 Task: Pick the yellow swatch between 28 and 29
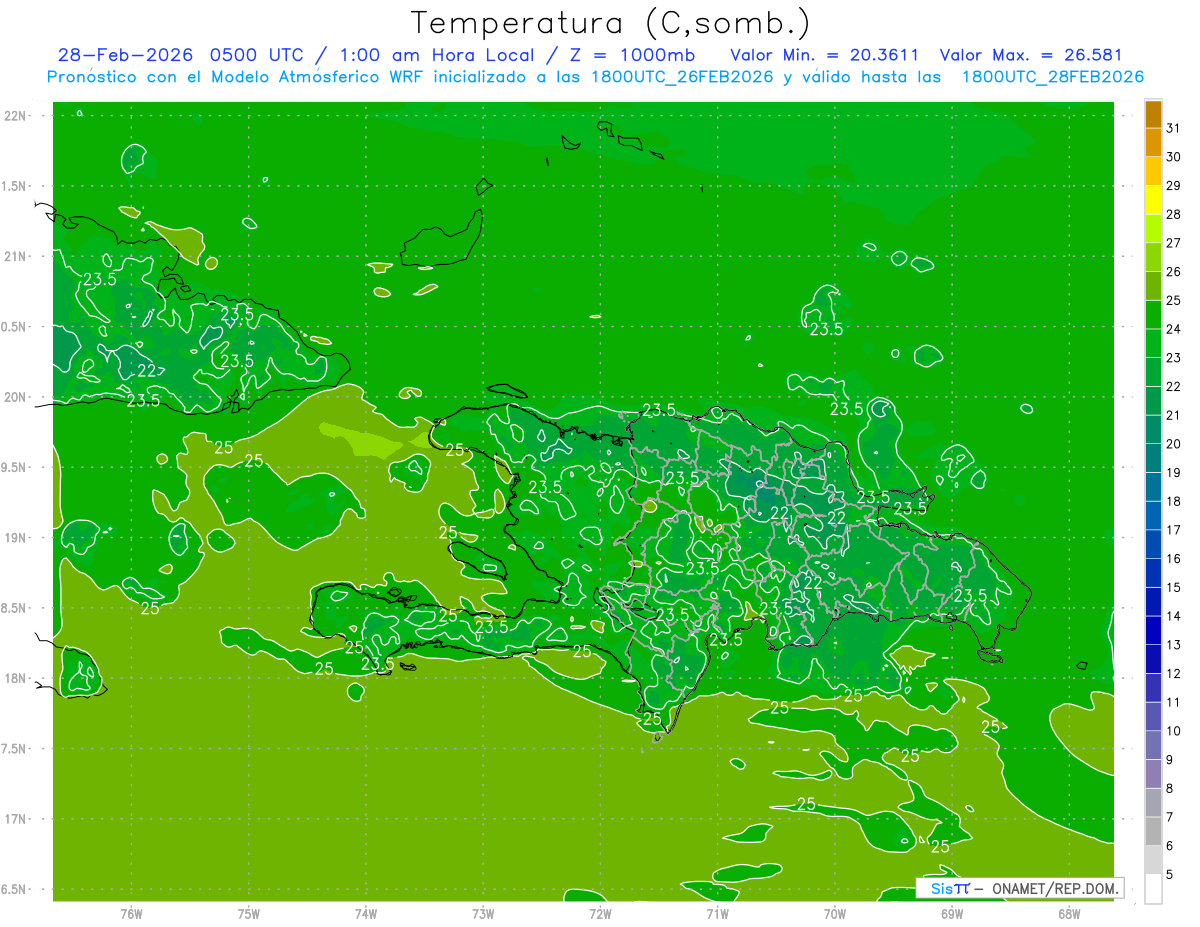[1153, 200]
